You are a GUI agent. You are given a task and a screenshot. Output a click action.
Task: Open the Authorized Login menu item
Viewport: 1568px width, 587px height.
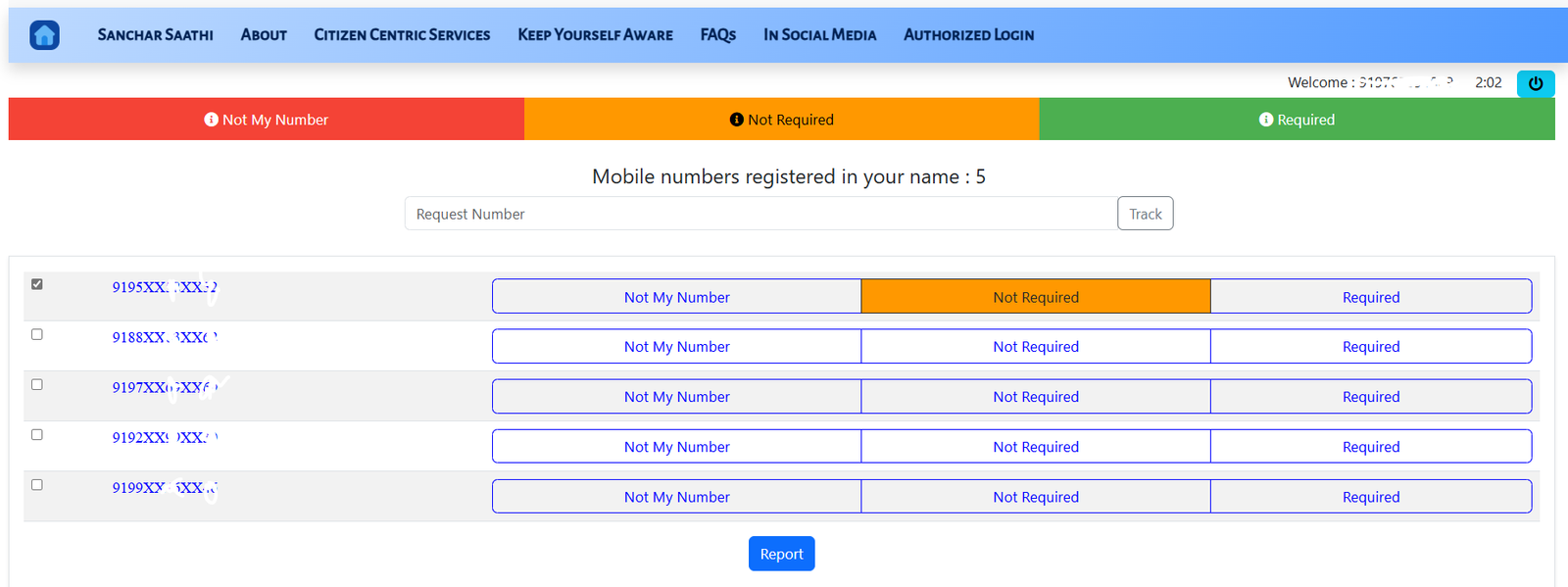[x=968, y=35]
